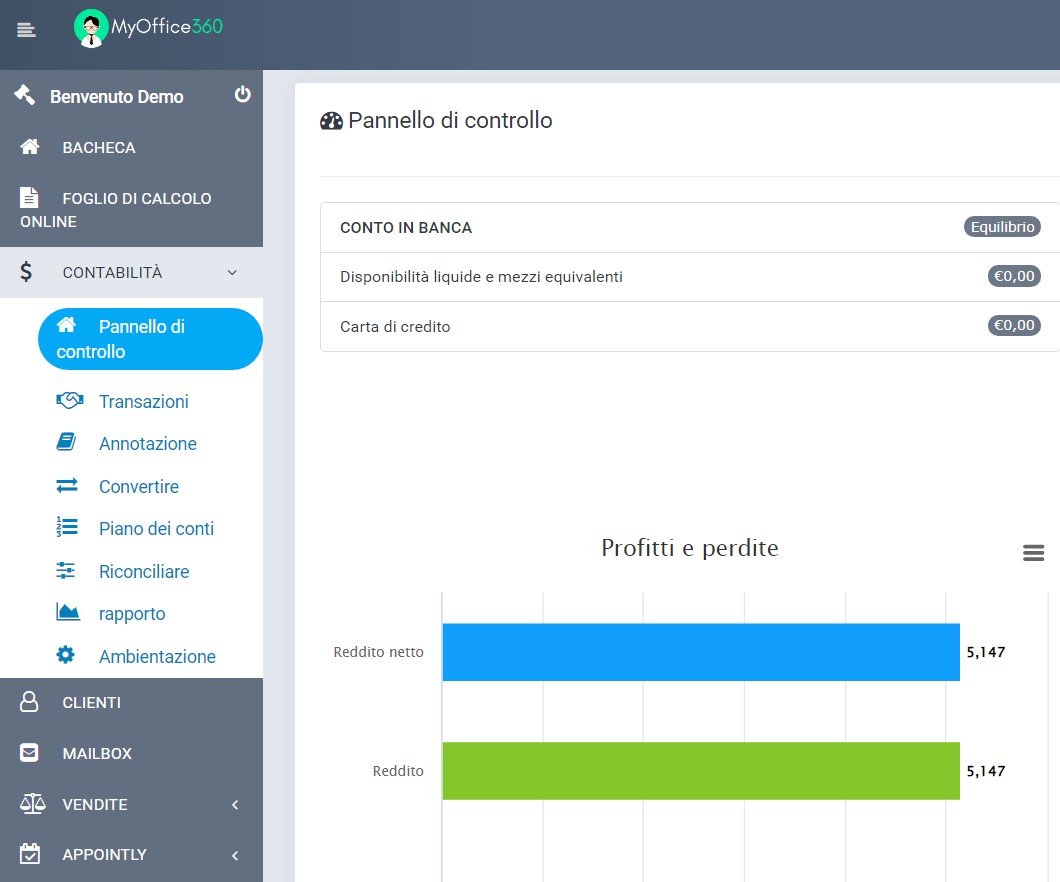Click the Reddito axis label

(x=398, y=770)
